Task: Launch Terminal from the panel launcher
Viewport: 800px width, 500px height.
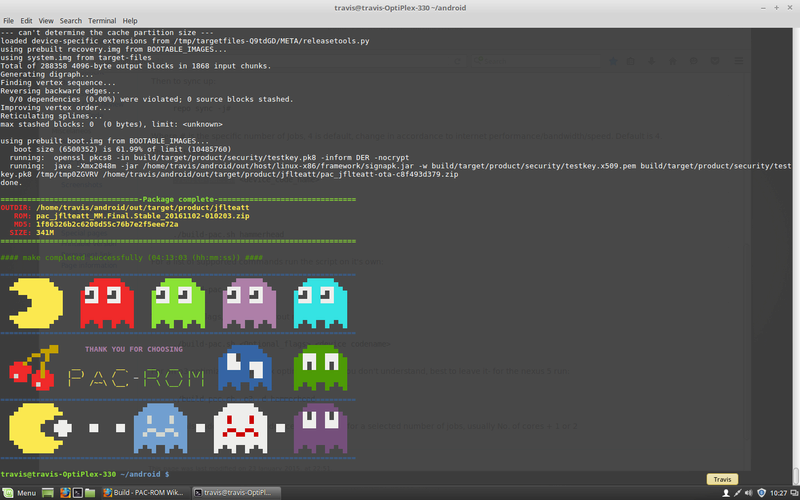Action: pos(78,493)
